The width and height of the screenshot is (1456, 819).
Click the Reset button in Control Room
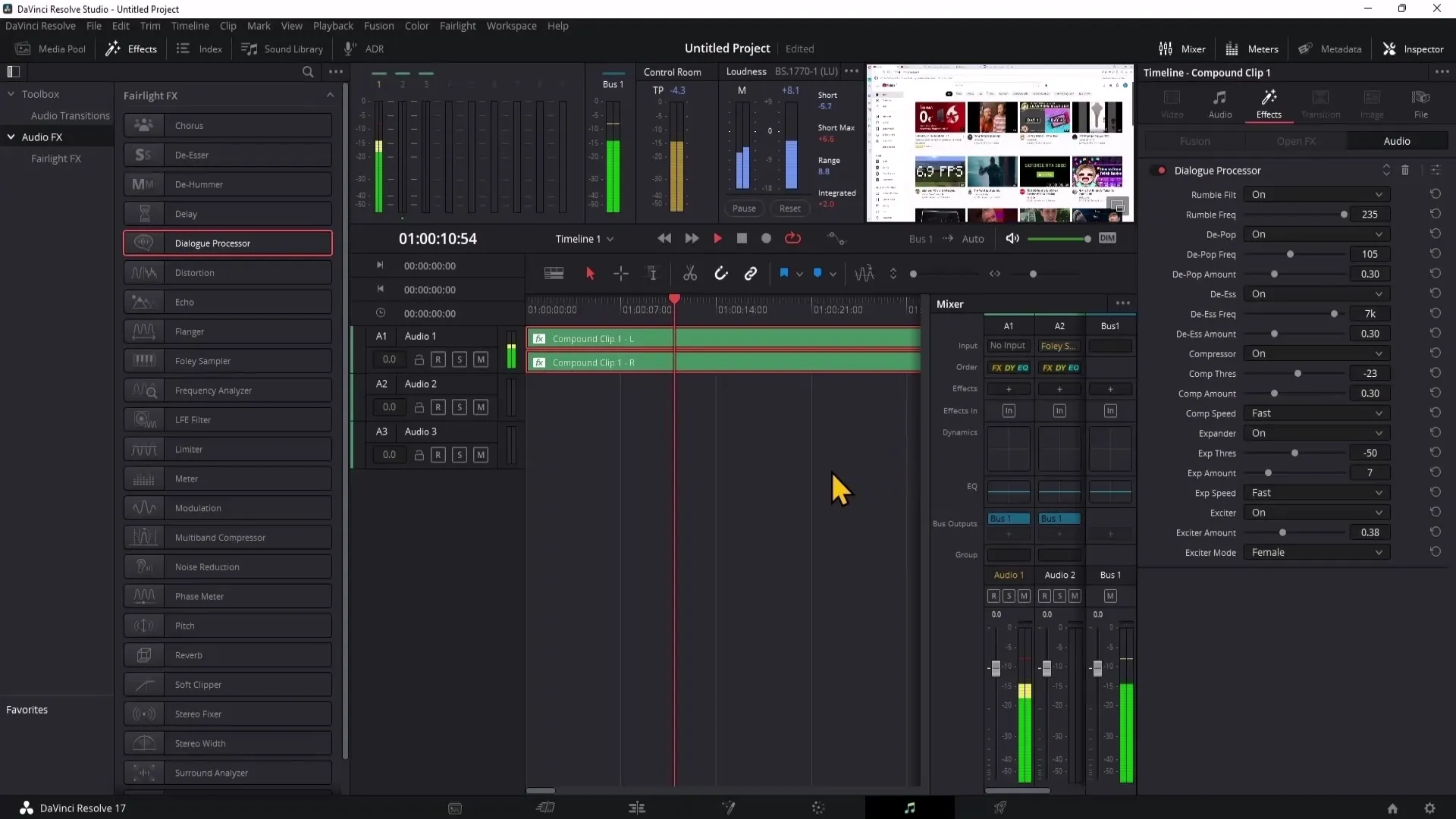(x=790, y=207)
